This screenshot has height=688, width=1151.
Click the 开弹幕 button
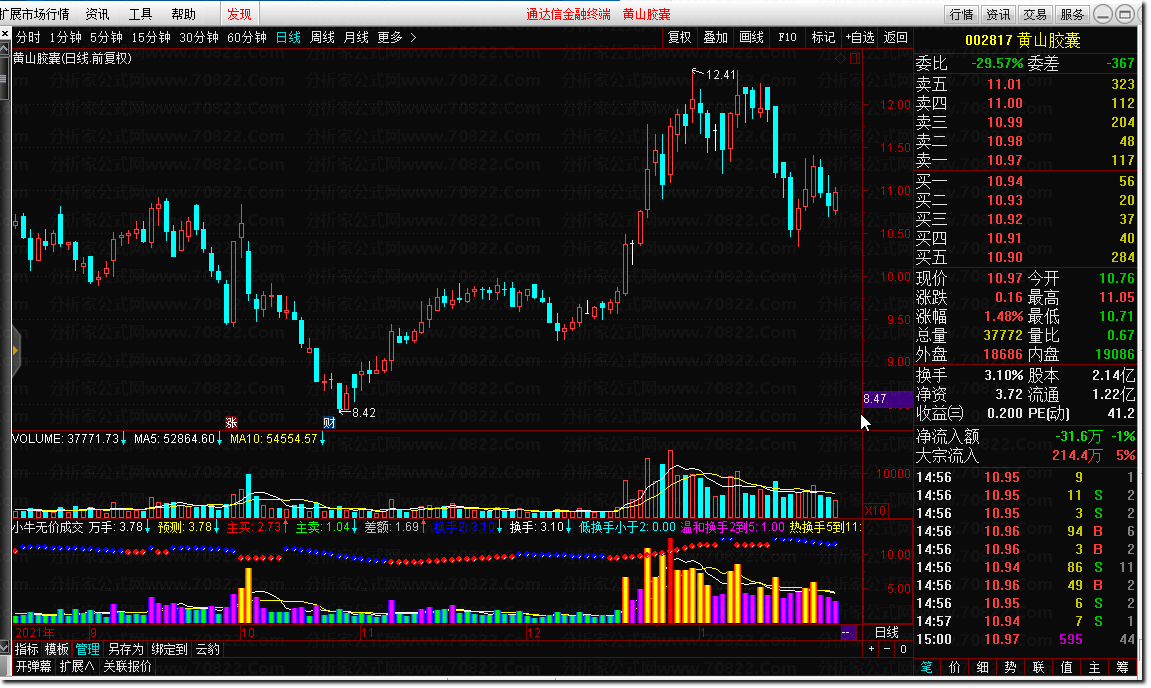34,666
